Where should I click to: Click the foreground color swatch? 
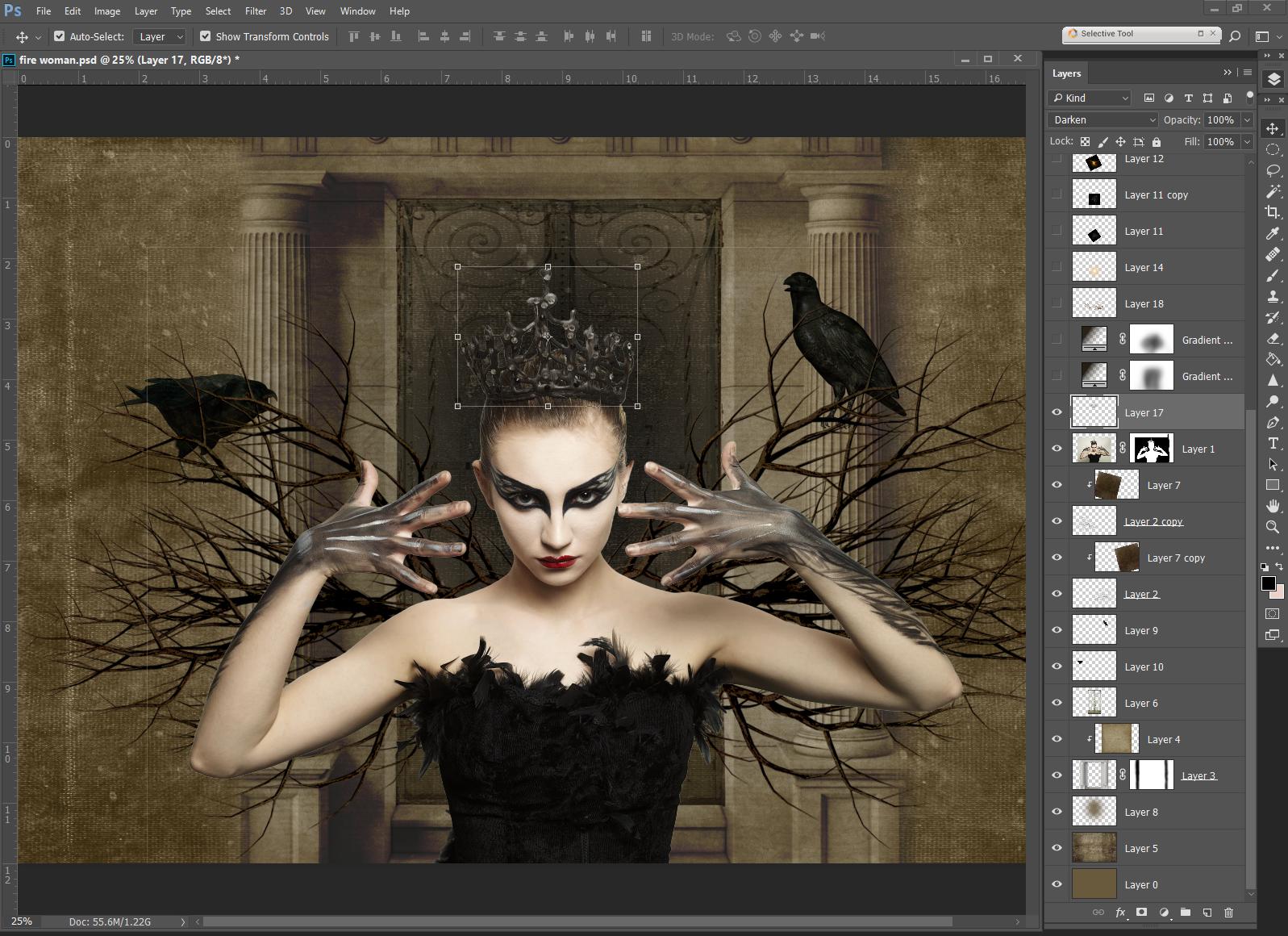(x=1269, y=583)
